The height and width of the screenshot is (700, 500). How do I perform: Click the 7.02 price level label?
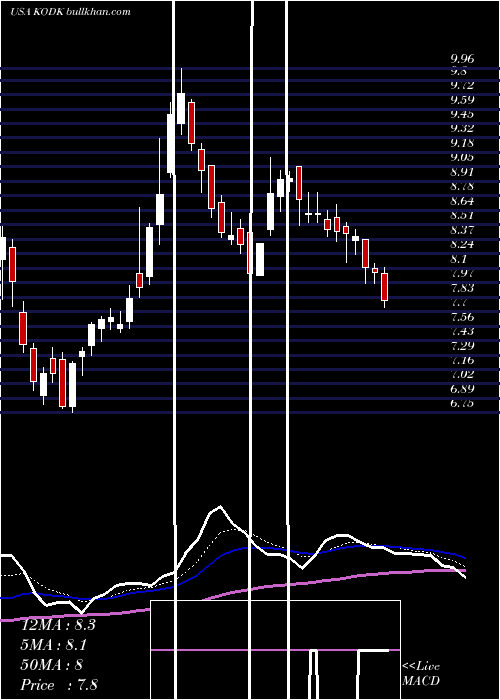(x=462, y=374)
